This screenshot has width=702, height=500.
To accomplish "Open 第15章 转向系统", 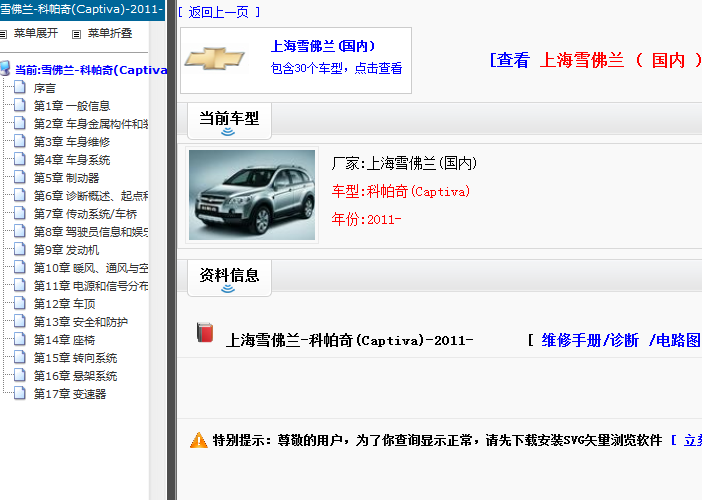I will [x=76, y=358].
